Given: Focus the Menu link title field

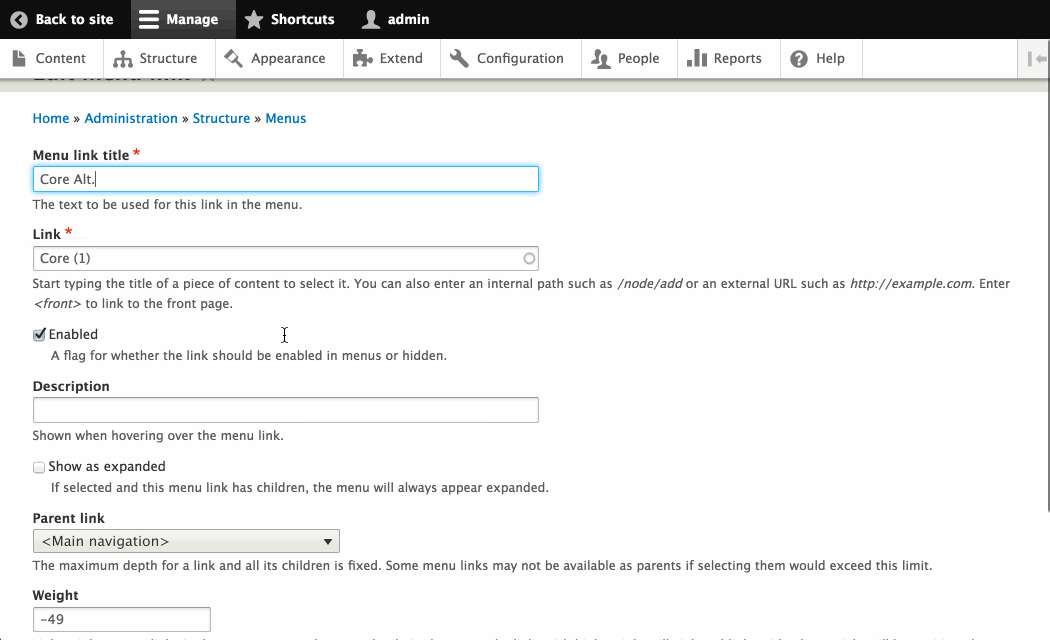Looking at the screenshot, I should tap(286, 179).
